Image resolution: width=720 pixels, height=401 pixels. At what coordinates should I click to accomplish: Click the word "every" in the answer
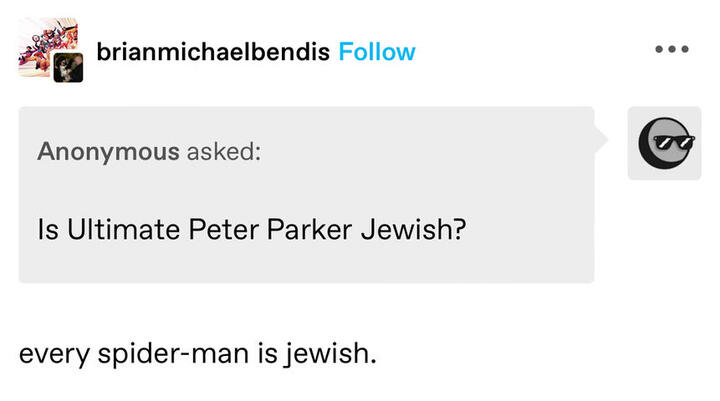pyautogui.click(x=51, y=355)
